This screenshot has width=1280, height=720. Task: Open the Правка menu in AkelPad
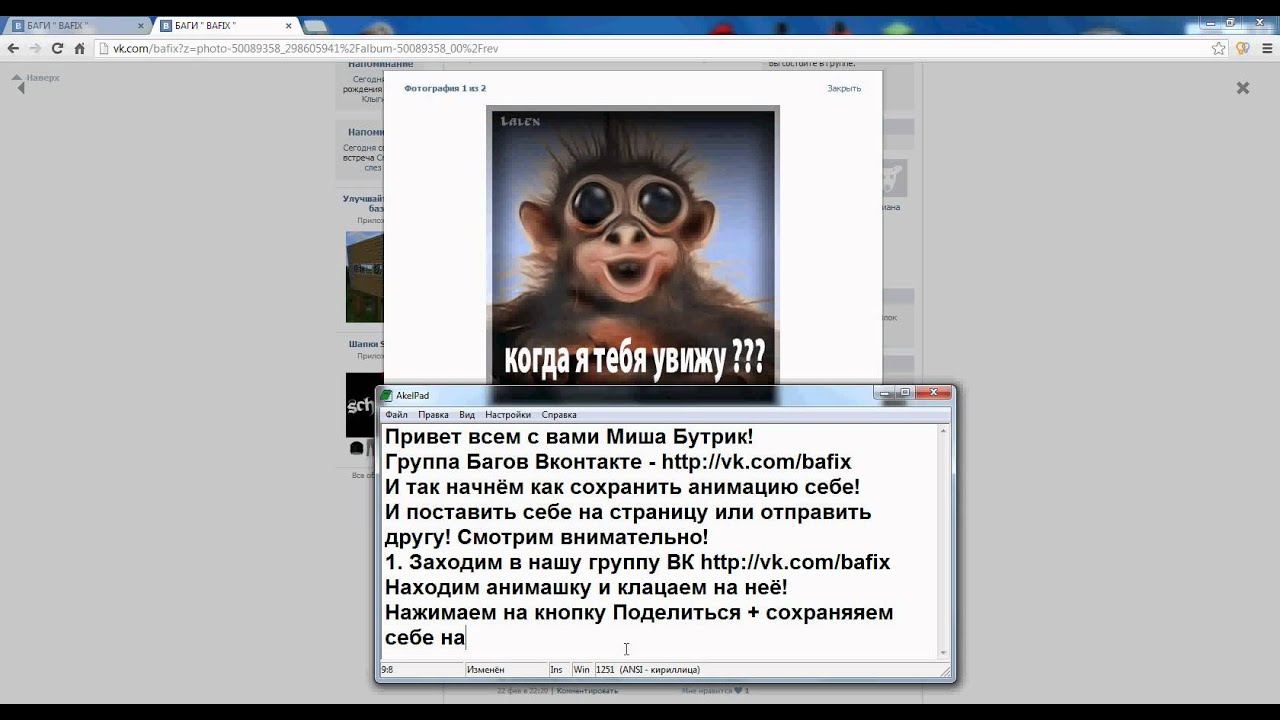point(433,414)
